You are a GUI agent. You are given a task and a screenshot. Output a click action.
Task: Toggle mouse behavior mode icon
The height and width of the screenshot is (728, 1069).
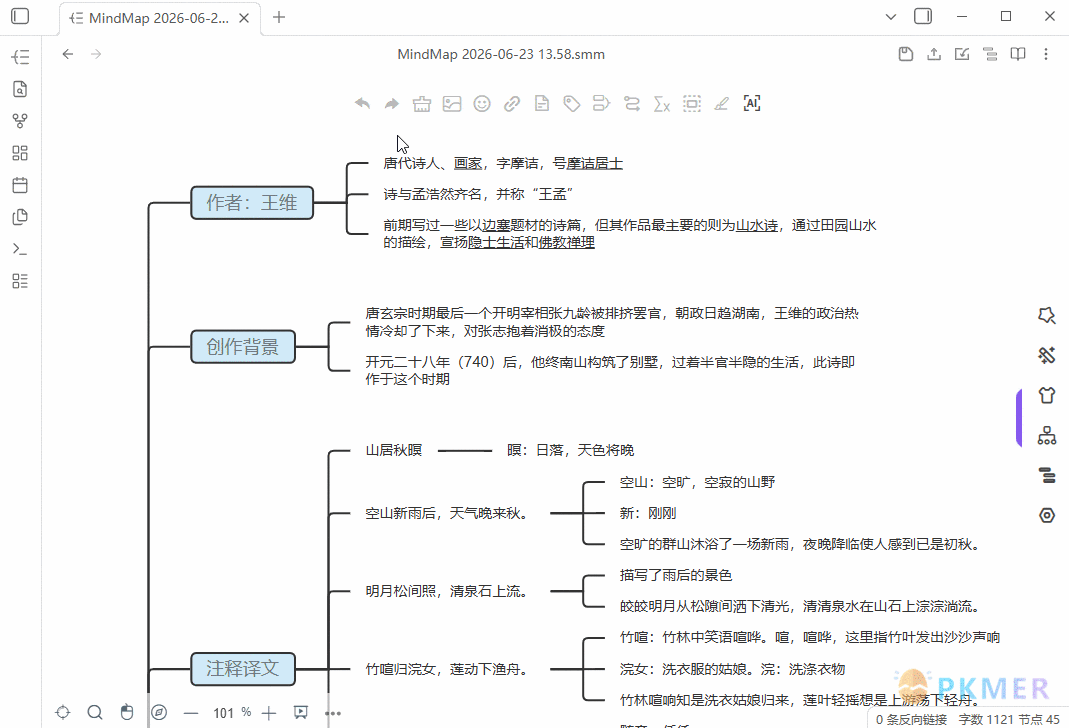pyautogui.click(x=127, y=712)
